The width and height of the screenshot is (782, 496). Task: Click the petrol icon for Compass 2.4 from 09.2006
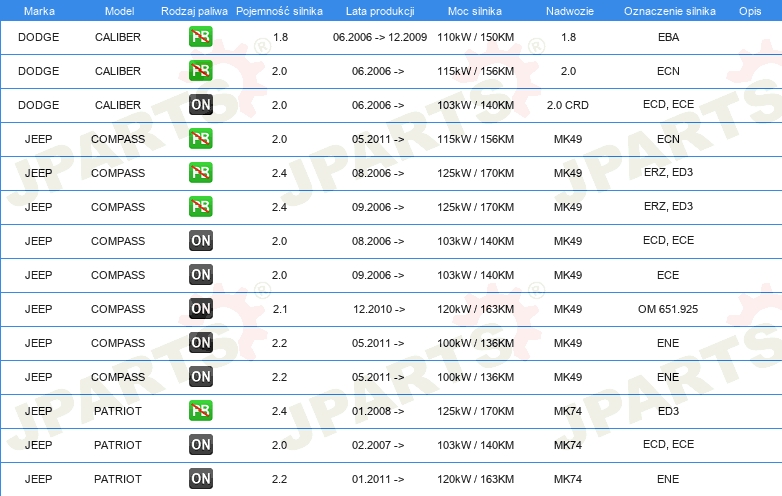click(x=200, y=206)
